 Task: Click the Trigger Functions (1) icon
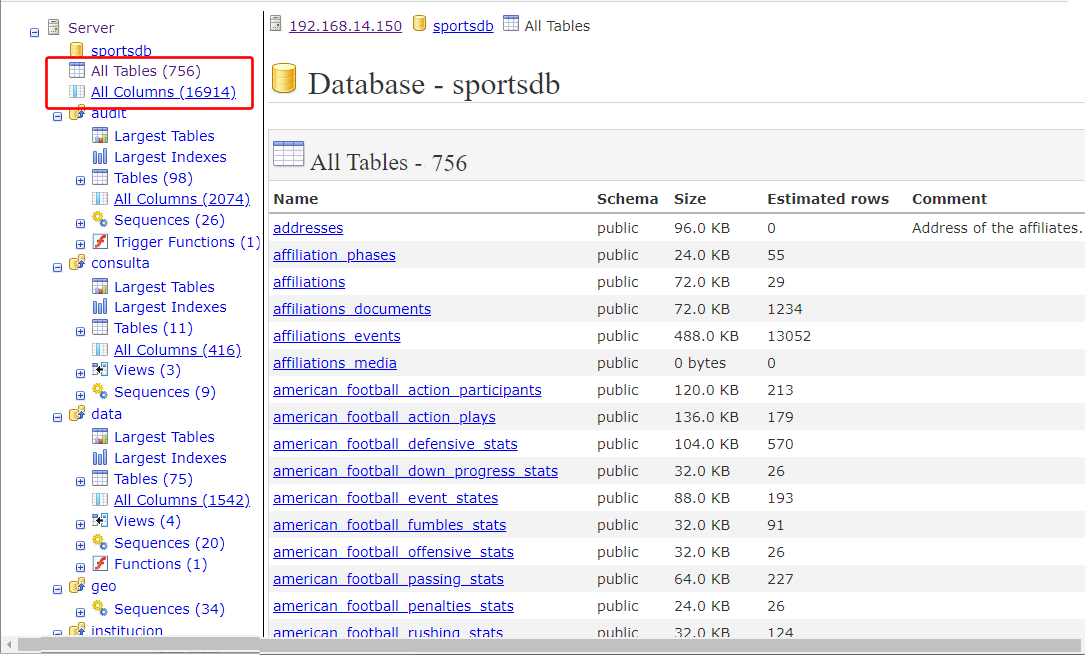(x=100, y=241)
